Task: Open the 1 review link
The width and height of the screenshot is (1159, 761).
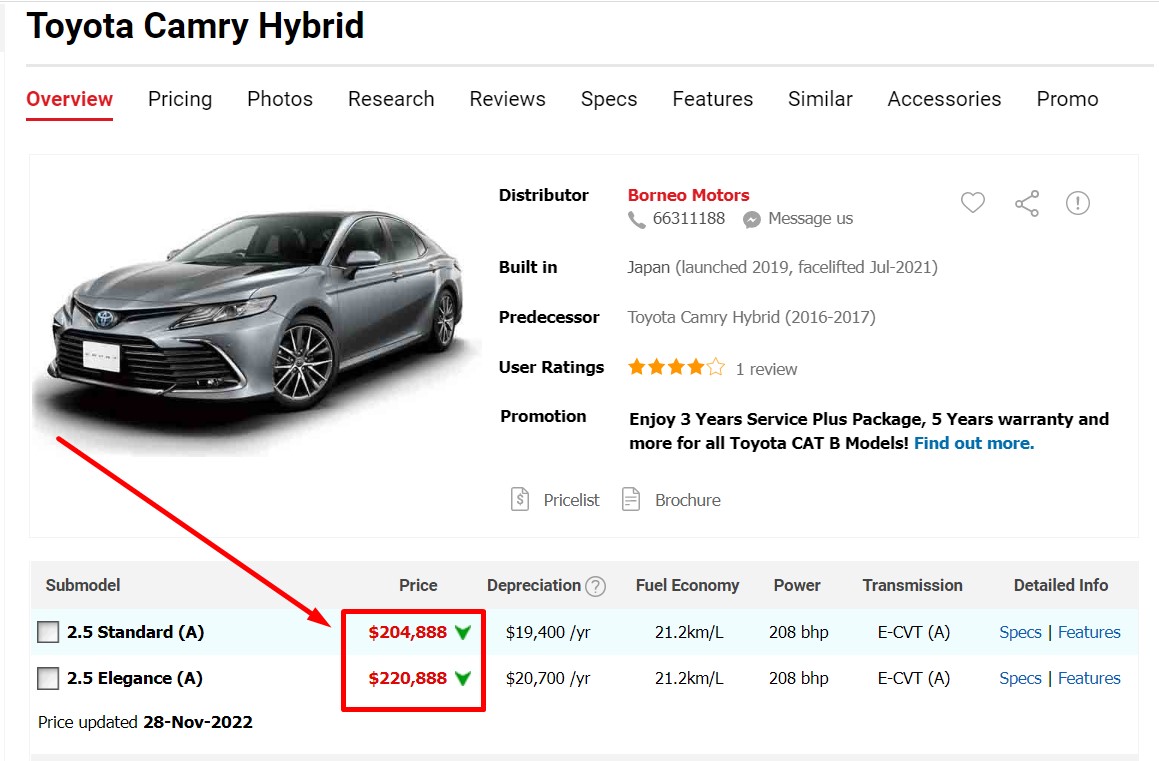Action: tap(767, 369)
